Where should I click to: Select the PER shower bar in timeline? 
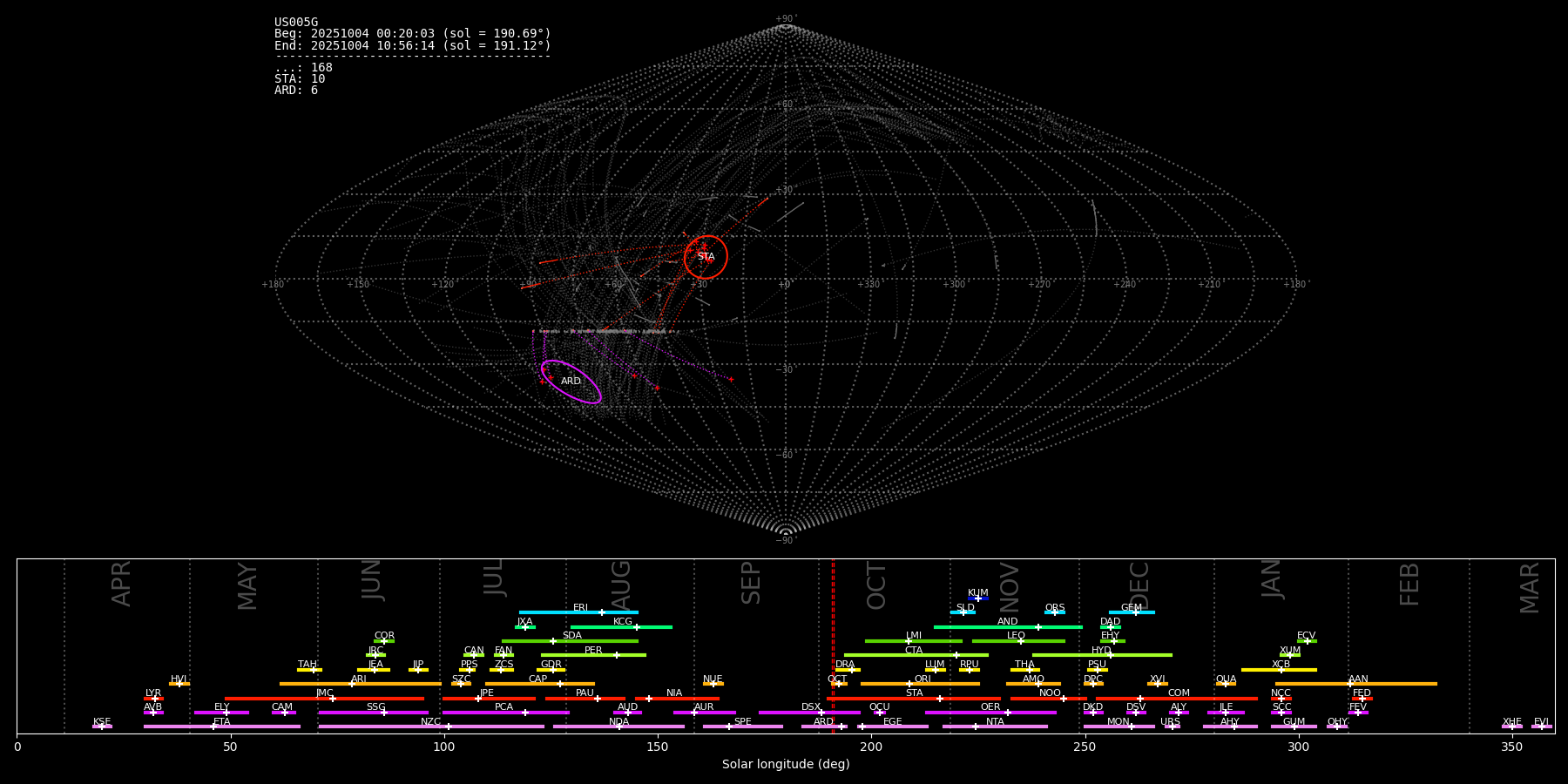click(x=593, y=655)
